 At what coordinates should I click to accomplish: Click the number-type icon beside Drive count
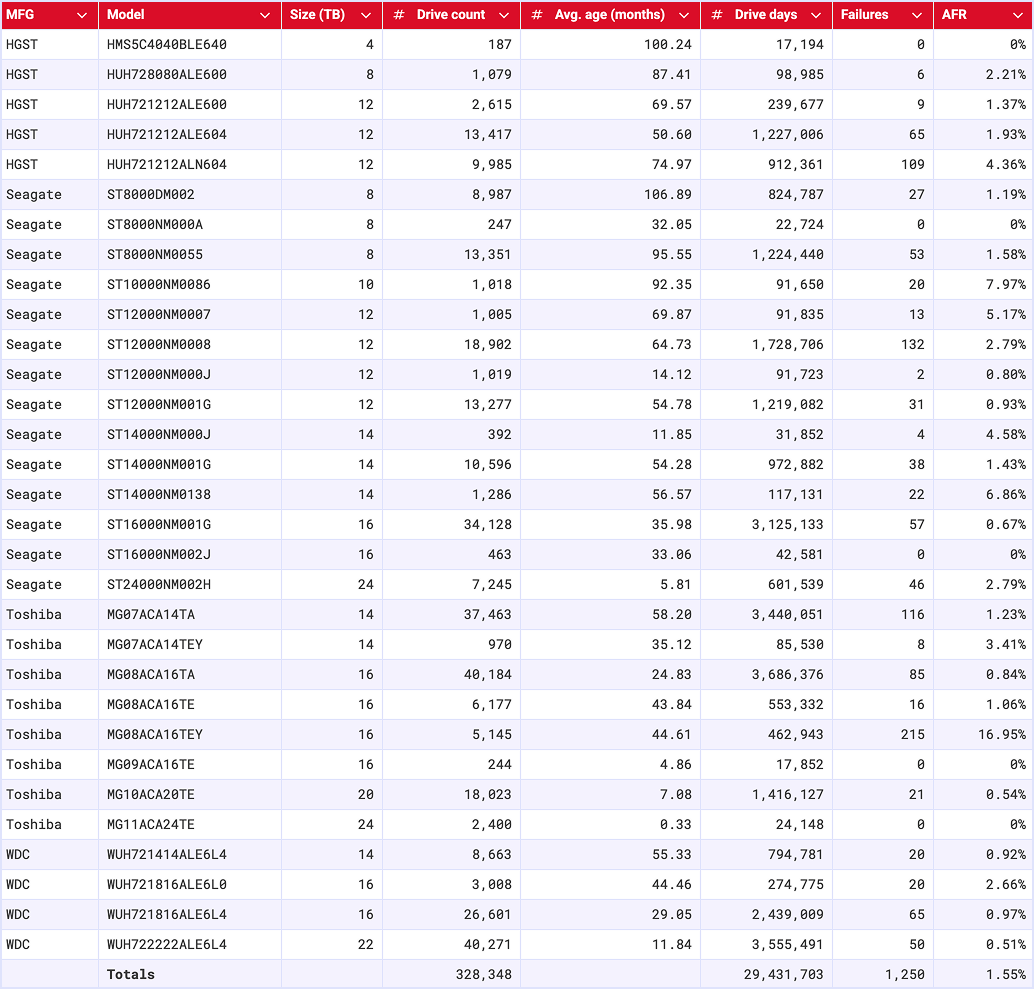399,15
